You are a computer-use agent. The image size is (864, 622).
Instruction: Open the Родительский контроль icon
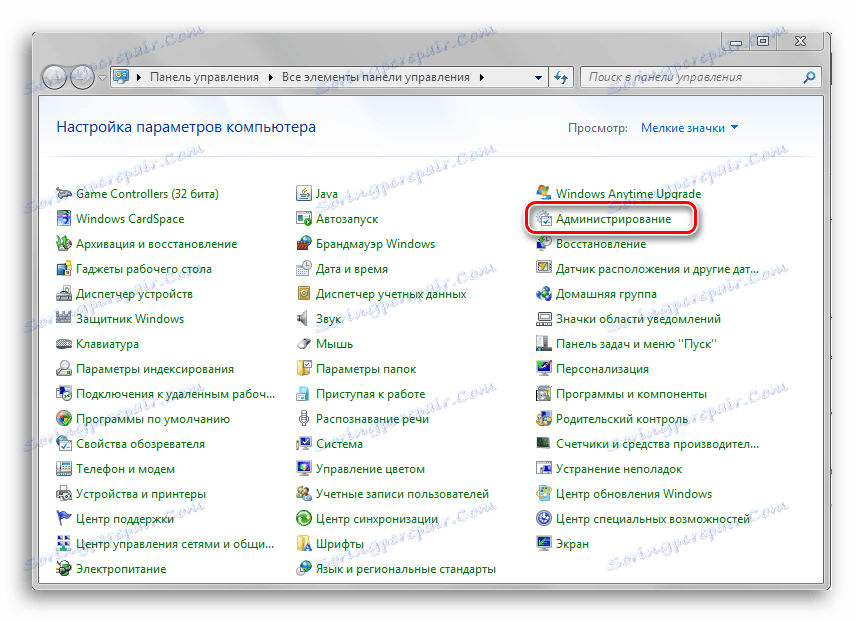(x=544, y=419)
